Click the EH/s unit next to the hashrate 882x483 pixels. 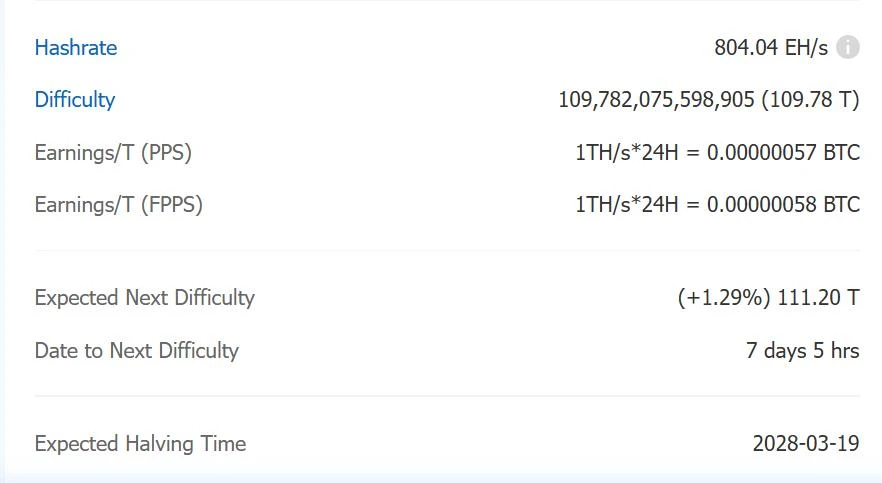click(808, 48)
